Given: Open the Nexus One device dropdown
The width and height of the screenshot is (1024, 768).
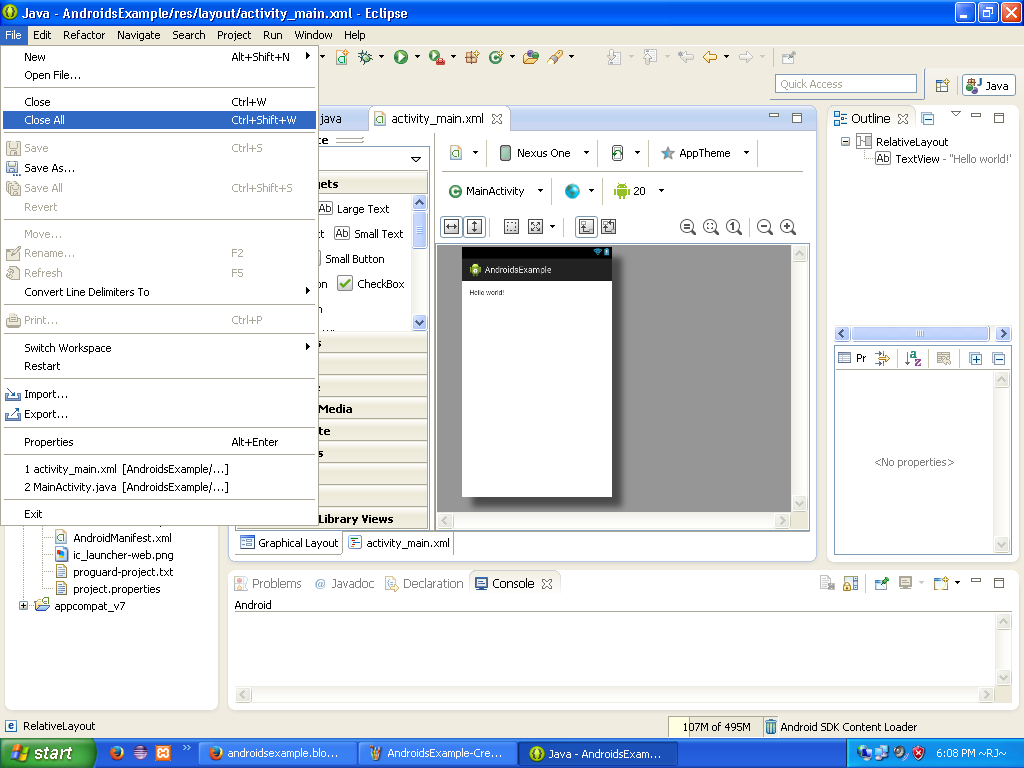Looking at the screenshot, I should (586, 153).
